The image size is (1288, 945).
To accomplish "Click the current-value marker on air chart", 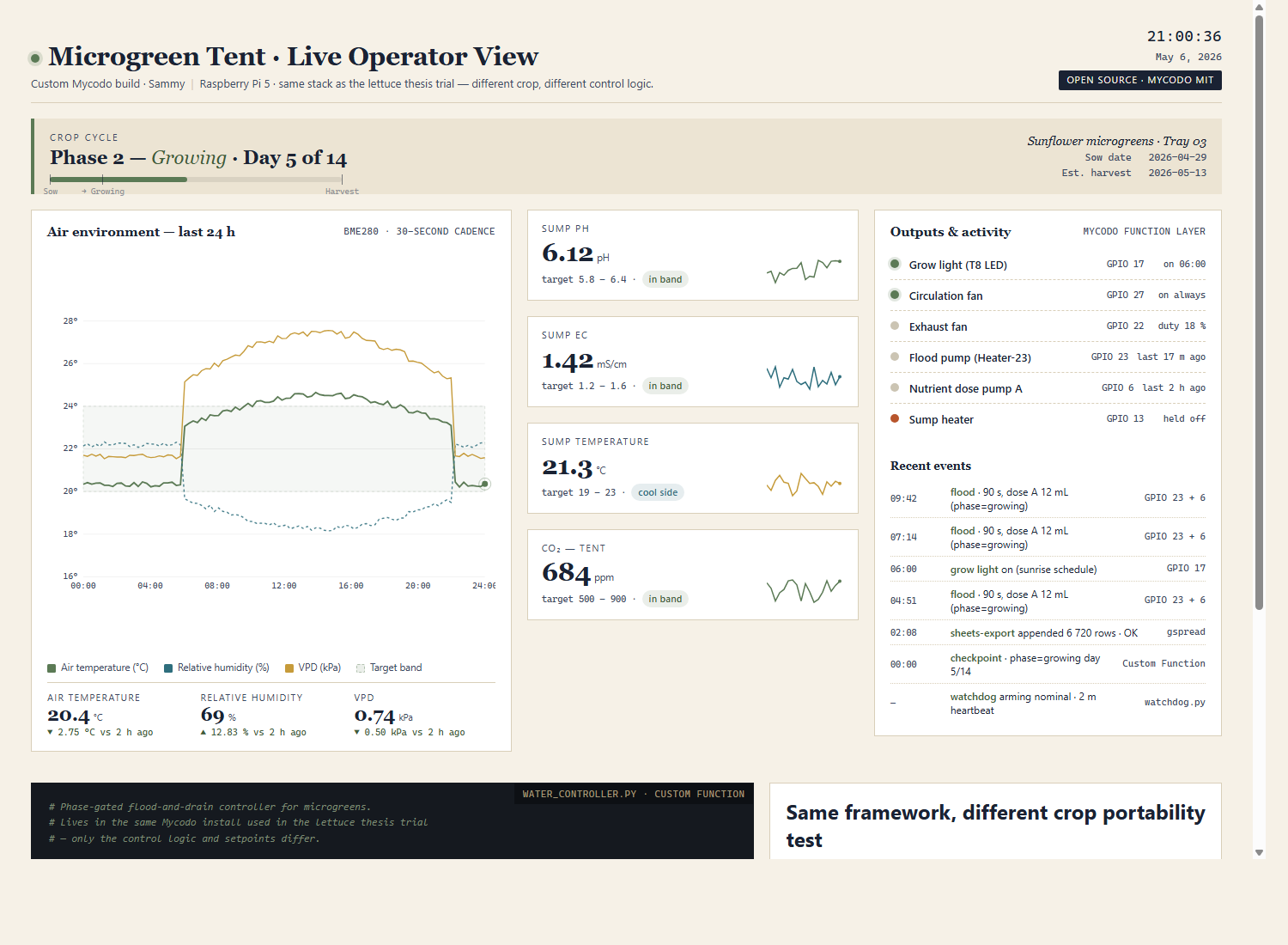I will pyautogui.click(x=484, y=484).
